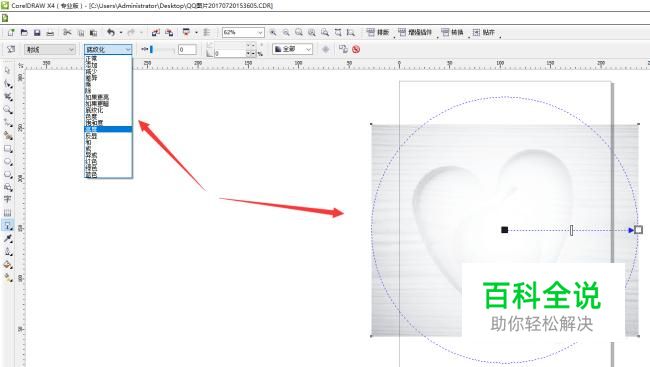Select the Eyedropper tool
Image resolution: width=650 pixels, height=367 pixels.
pyautogui.click(x=7, y=238)
